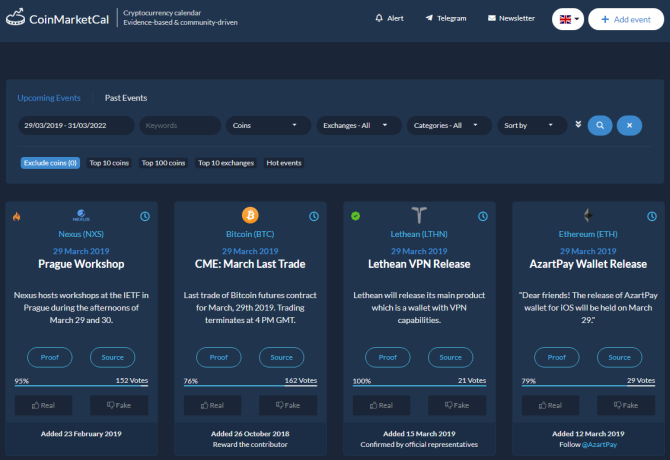This screenshot has width=670, height=460.
Task: Click the Newsletter envelope icon
Action: click(492, 18)
